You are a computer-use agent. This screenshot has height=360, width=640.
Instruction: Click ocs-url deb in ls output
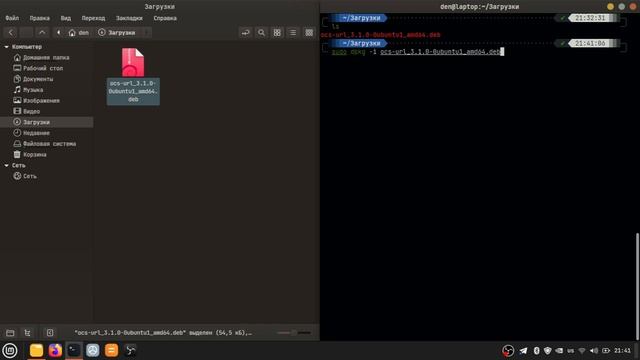[x=380, y=35]
